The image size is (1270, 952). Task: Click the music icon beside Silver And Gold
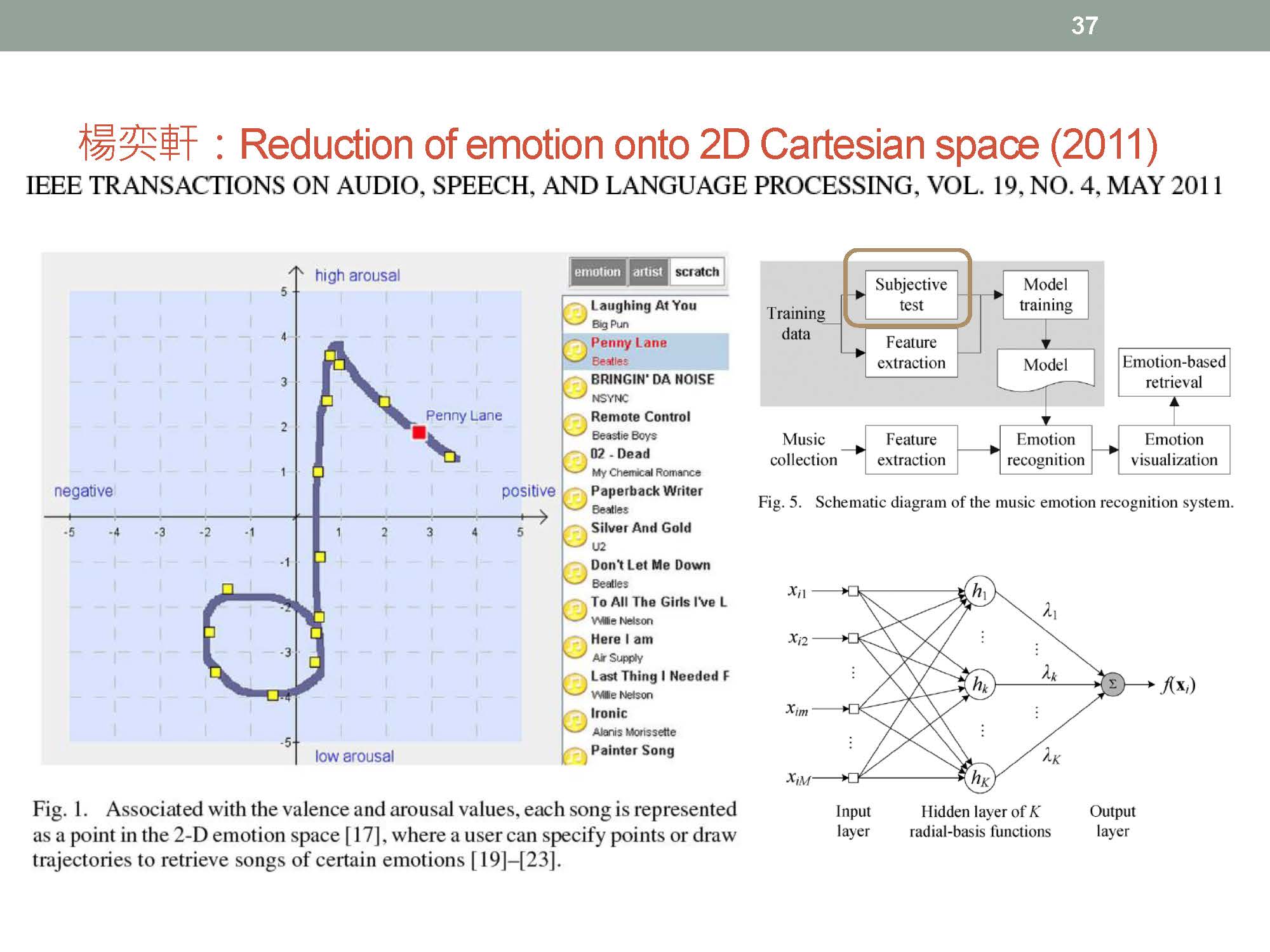click(x=575, y=536)
